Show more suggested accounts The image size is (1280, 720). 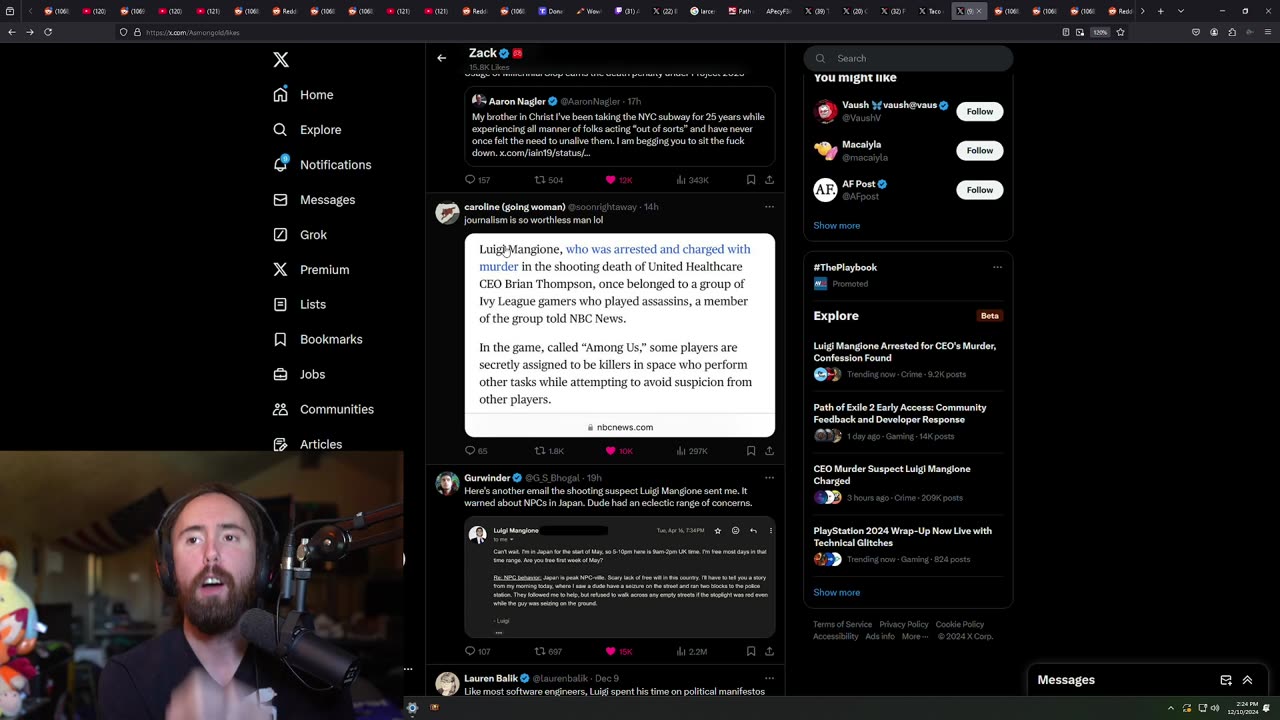pos(836,225)
